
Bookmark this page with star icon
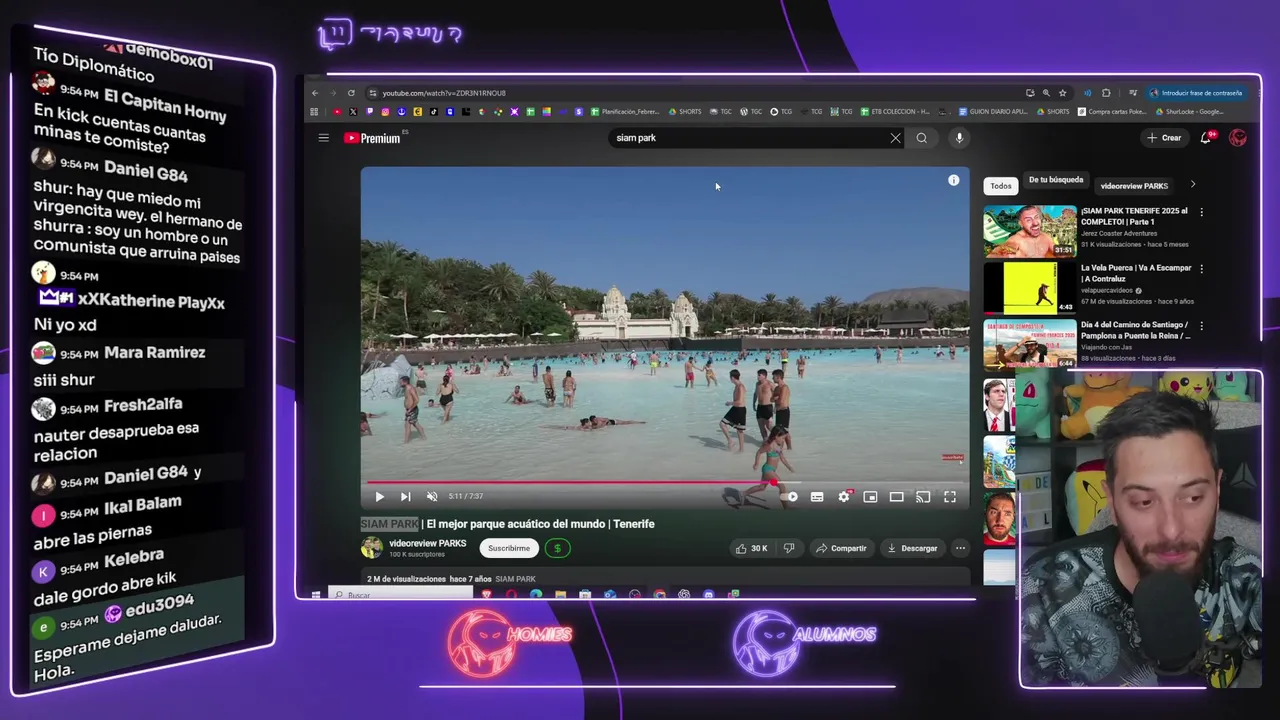pyautogui.click(x=1063, y=93)
